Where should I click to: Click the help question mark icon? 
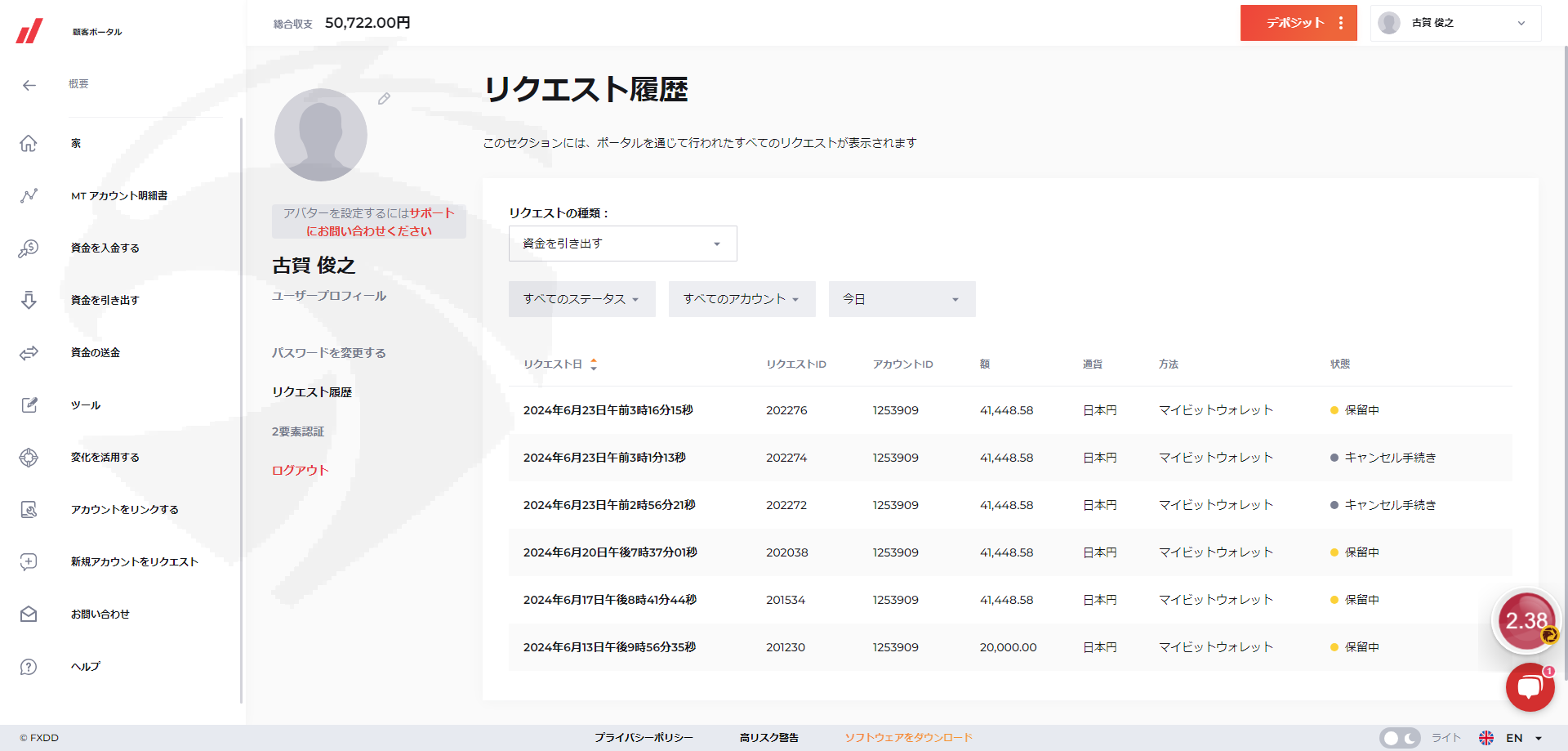click(29, 667)
